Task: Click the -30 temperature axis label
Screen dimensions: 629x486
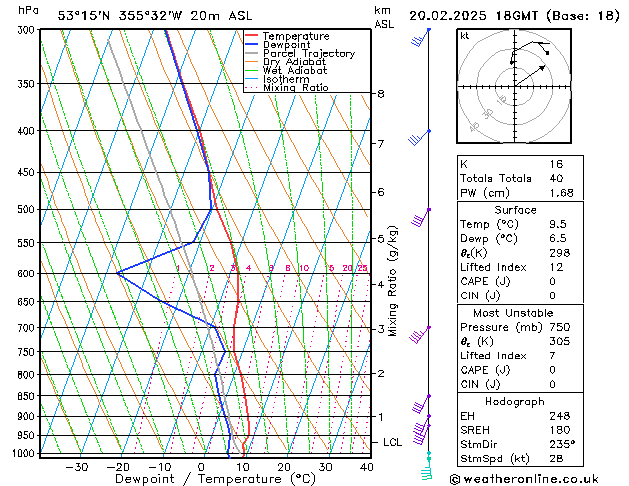Action: point(76,467)
